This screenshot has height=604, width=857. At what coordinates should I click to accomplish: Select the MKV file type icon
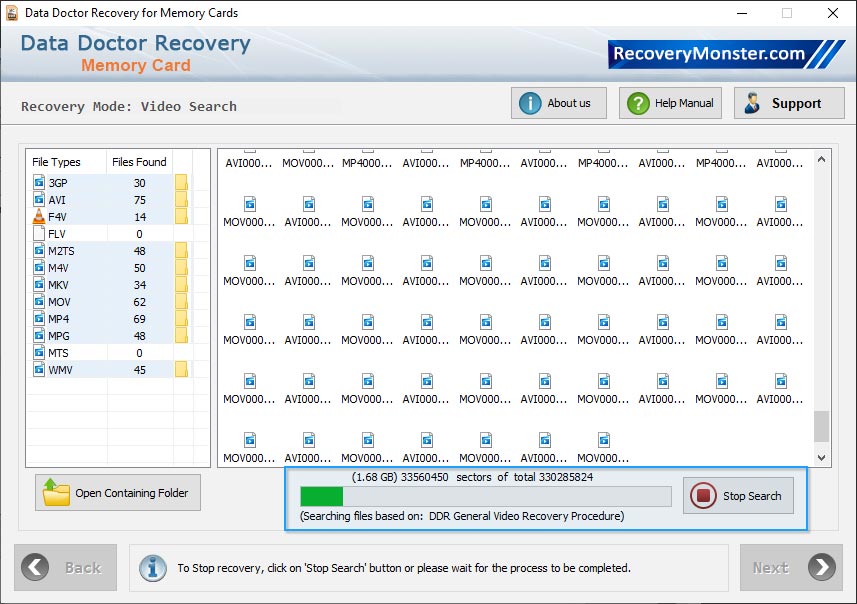click(x=37, y=284)
